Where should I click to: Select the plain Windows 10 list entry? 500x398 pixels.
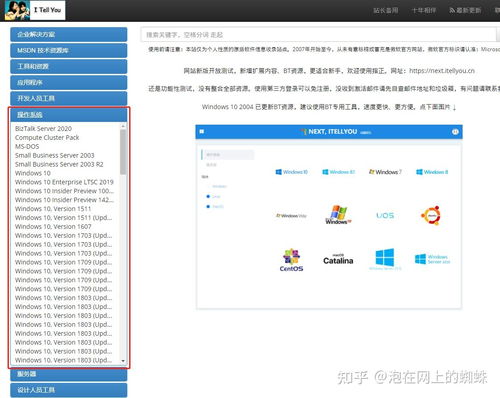coord(33,173)
